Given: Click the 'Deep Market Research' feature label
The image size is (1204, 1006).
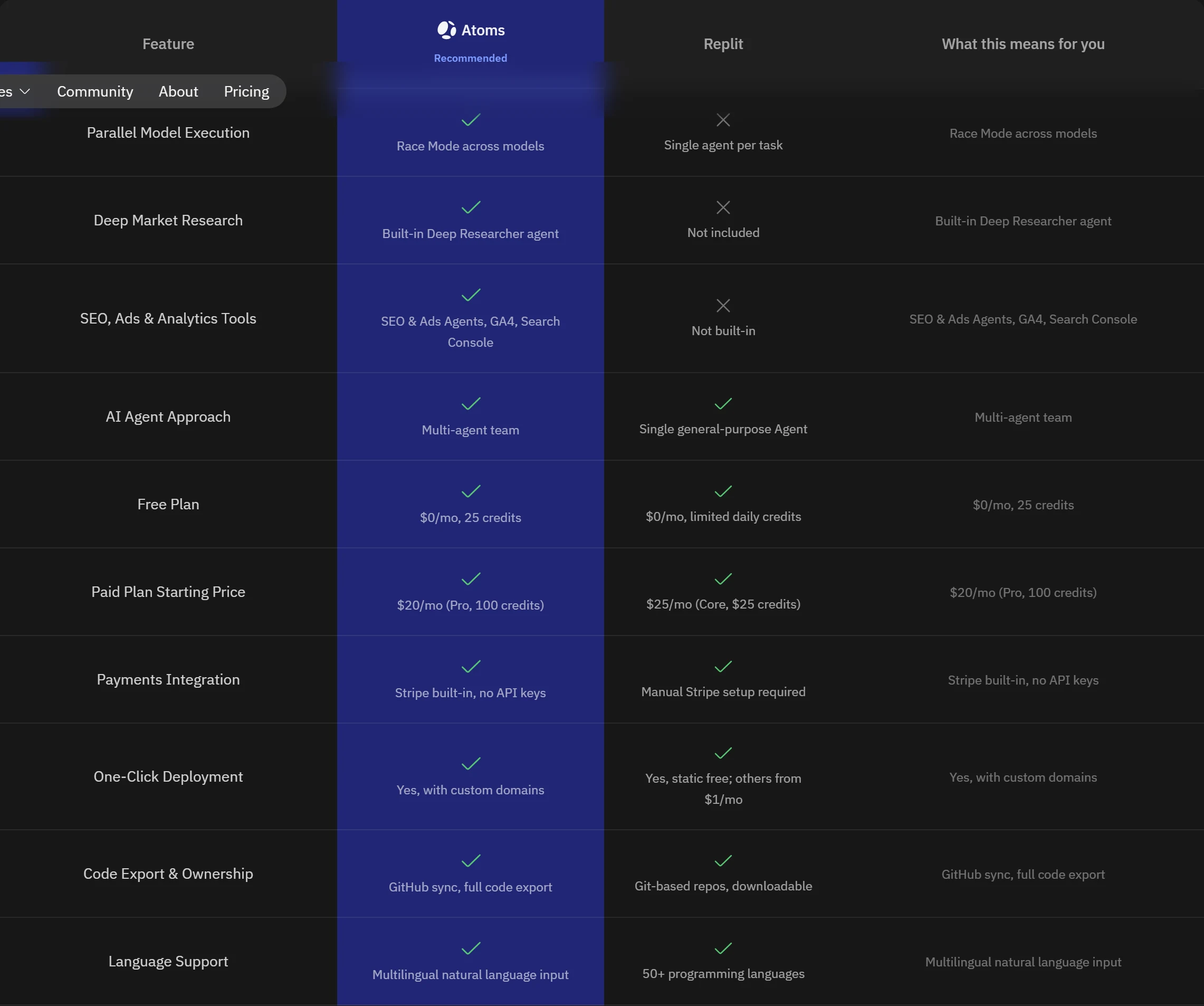Looking at the screenshot, I should coord(168,220).
